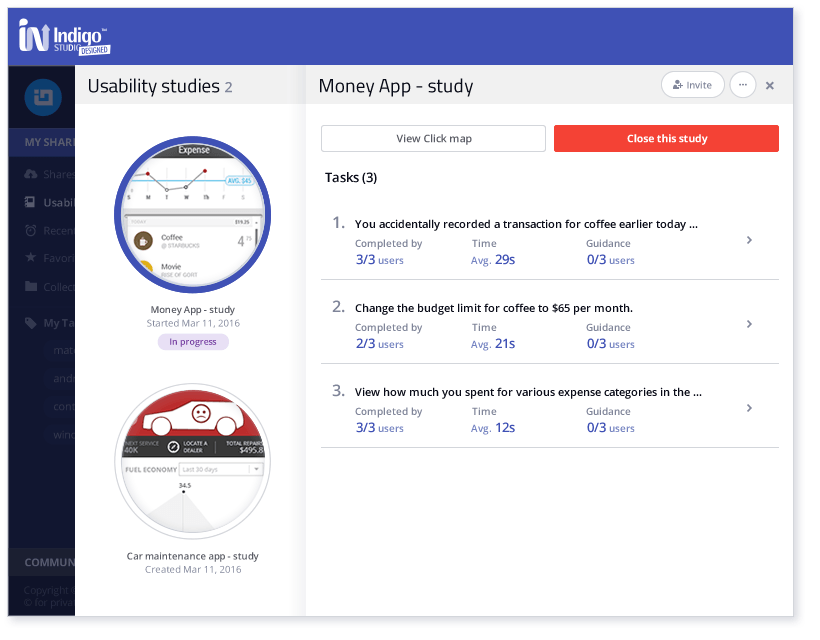The height and width of the screenshot is (640, 820).
Task: Click the Usability book icon in sidebar
Action: 30,202
